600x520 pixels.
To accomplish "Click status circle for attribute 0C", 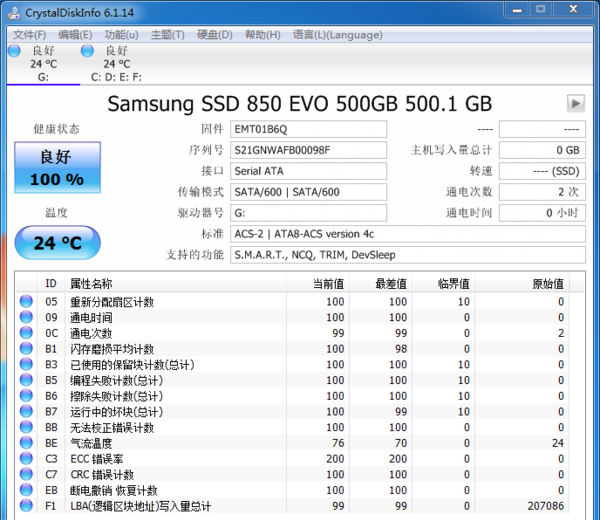I will [26, 333].
